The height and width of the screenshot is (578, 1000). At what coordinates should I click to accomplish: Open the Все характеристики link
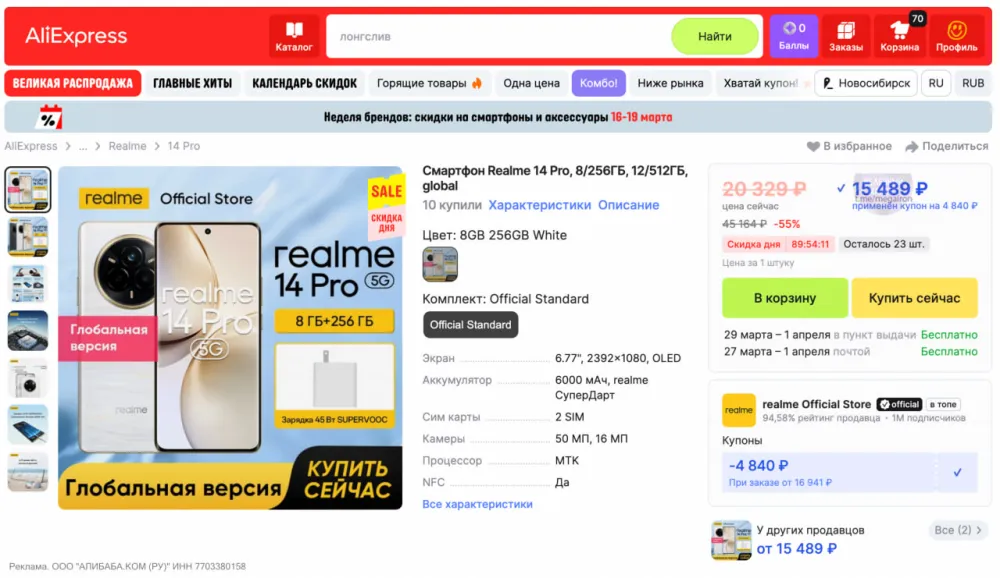(477, 504)
